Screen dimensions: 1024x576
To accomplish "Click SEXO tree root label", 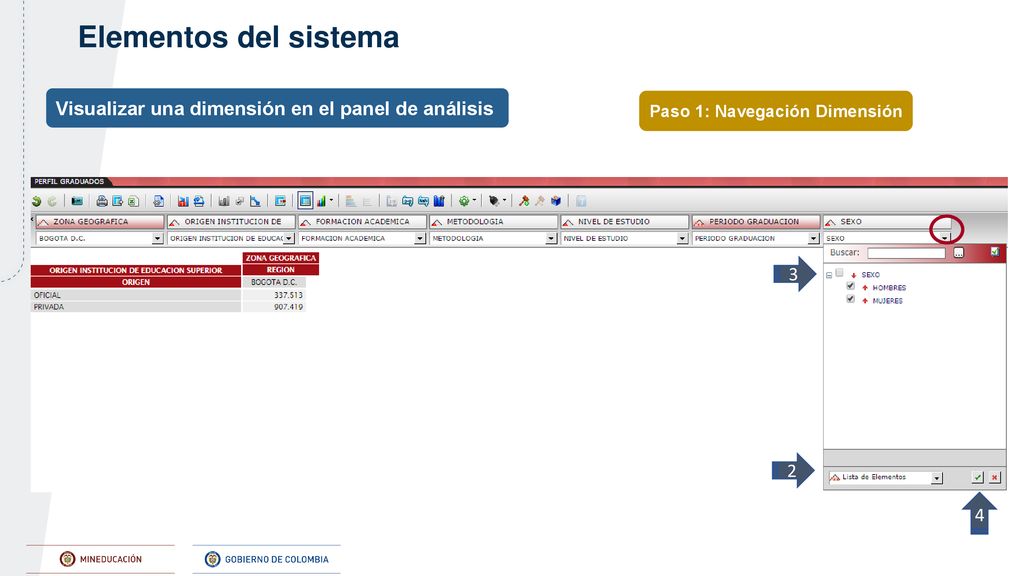I will click(x=871, y=275).
